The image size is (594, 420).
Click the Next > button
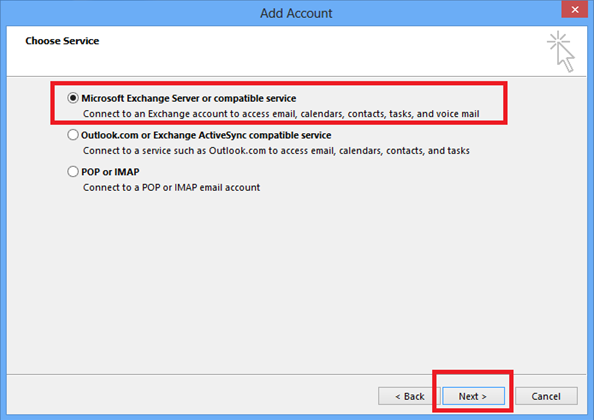[473, 396]
